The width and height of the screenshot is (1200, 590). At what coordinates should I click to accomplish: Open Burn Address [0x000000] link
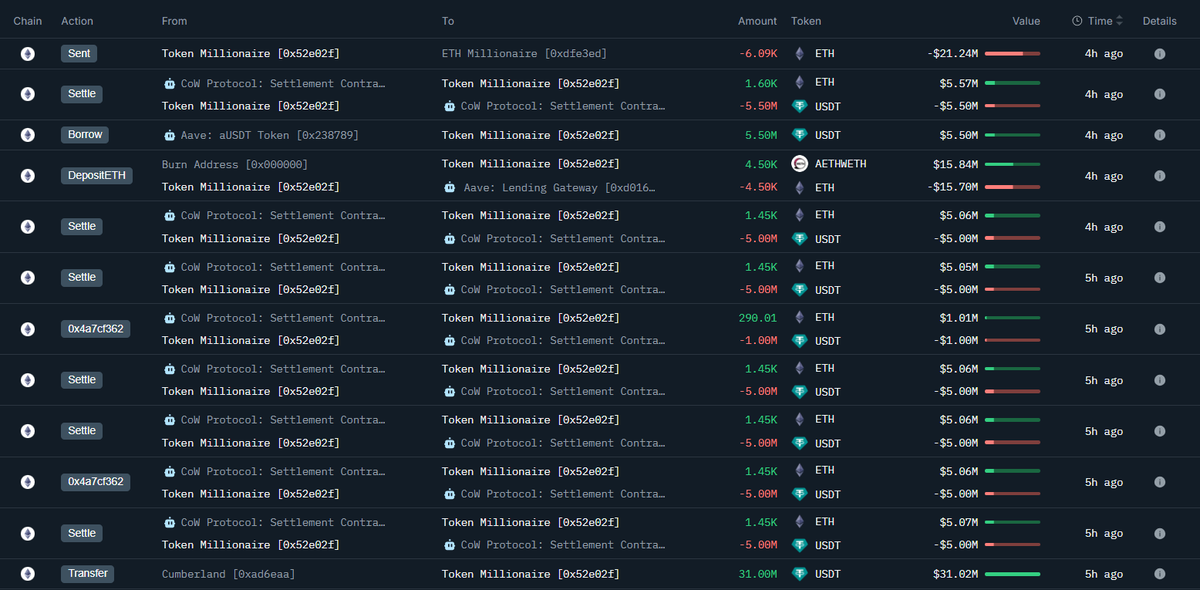(235, 164)
